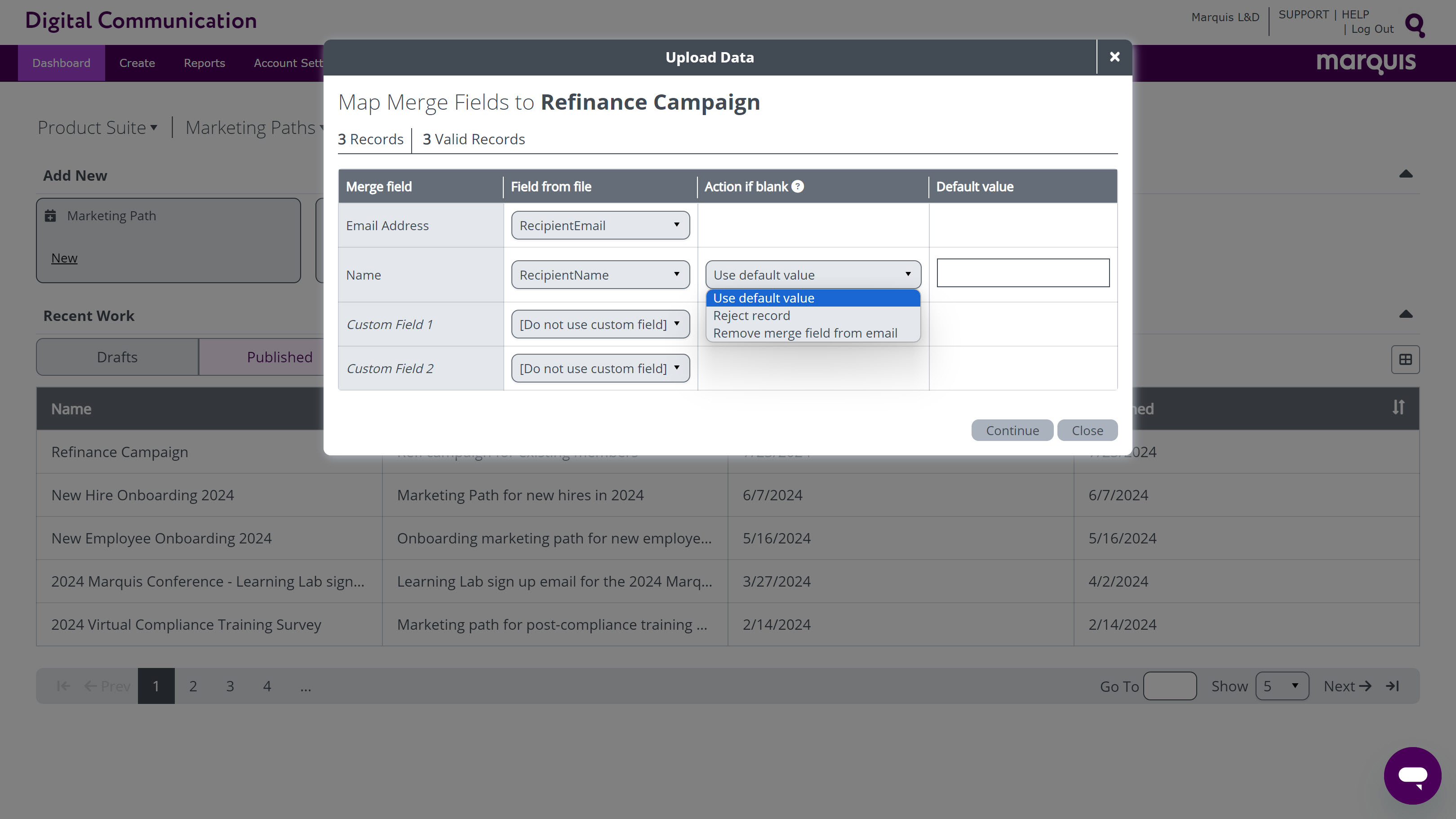Image resolution: width=1456 pixels, height=819 pixels.
Task: Click the Default value input for Name
Action: [x=1023, y=273]
